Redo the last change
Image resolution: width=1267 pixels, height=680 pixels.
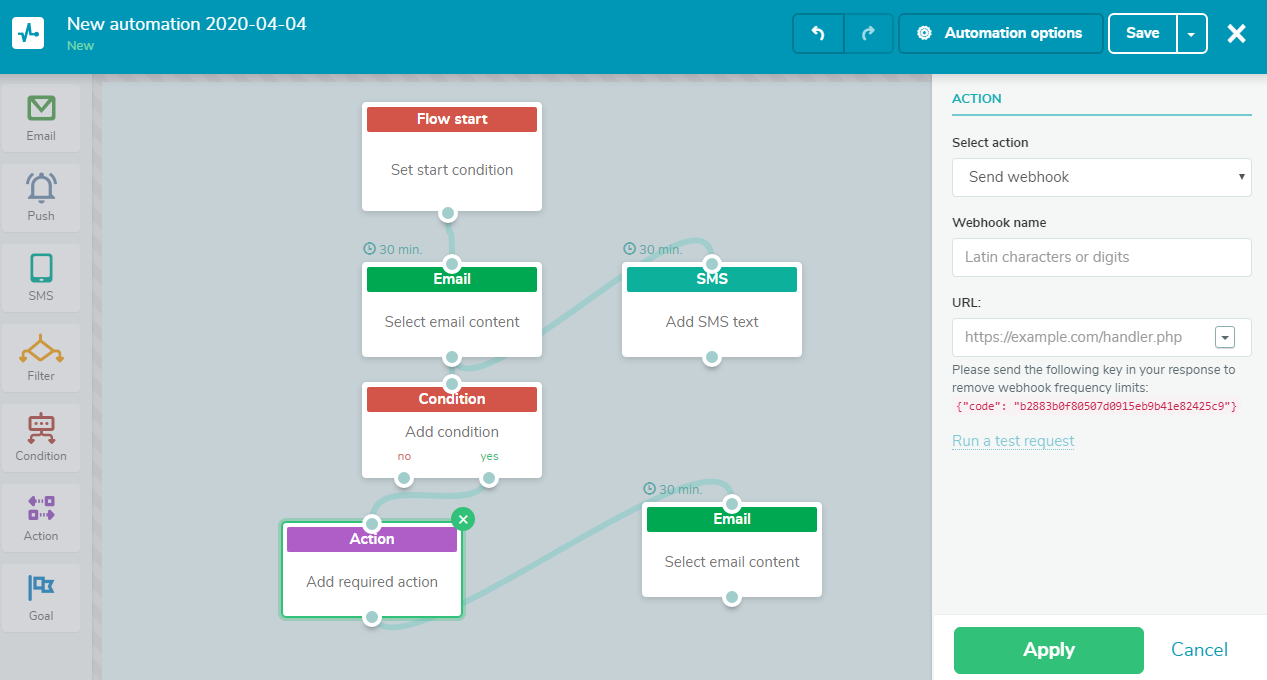868,33
